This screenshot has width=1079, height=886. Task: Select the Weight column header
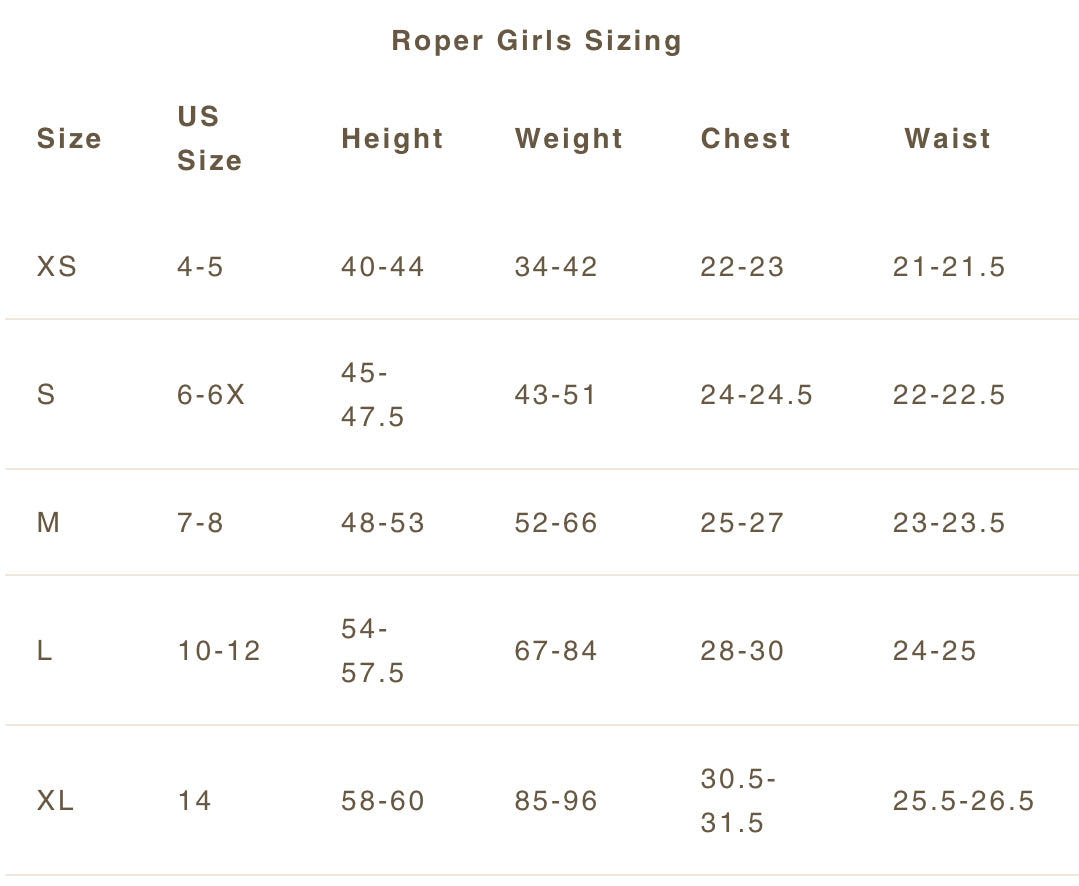click(x=569, y=139)
